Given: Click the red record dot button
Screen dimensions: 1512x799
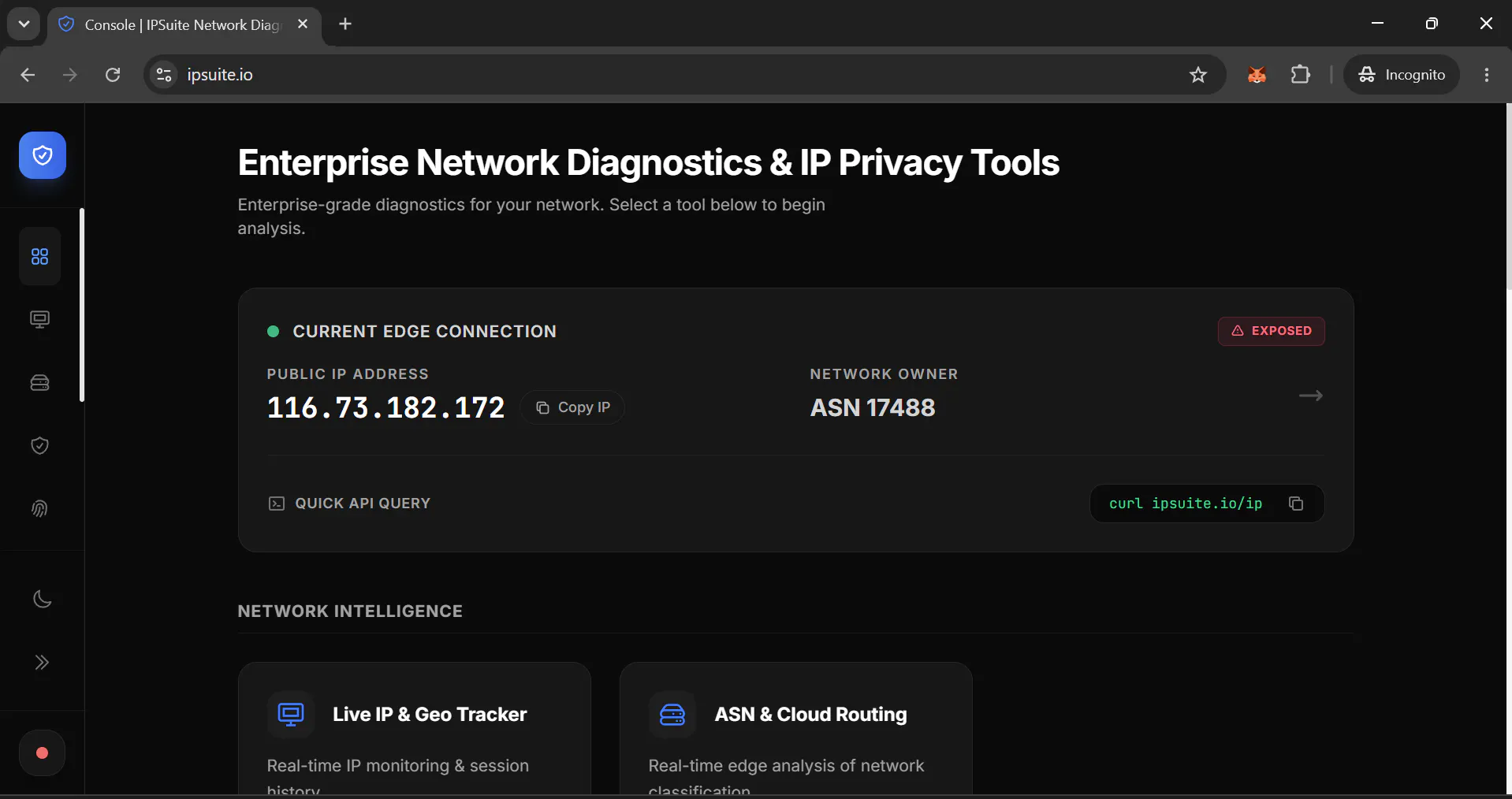Looking at the screenshot, I should click(x=43, y=753).
